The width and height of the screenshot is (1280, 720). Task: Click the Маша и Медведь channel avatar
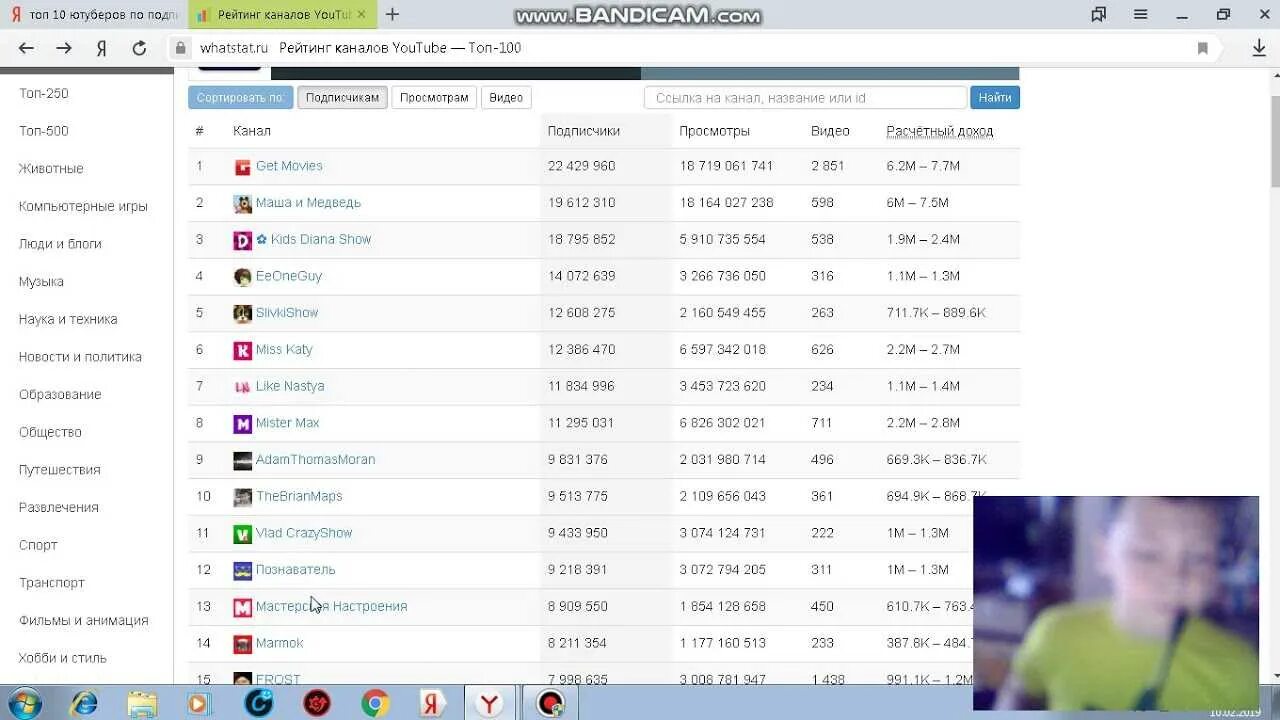(x=242, y=204)
